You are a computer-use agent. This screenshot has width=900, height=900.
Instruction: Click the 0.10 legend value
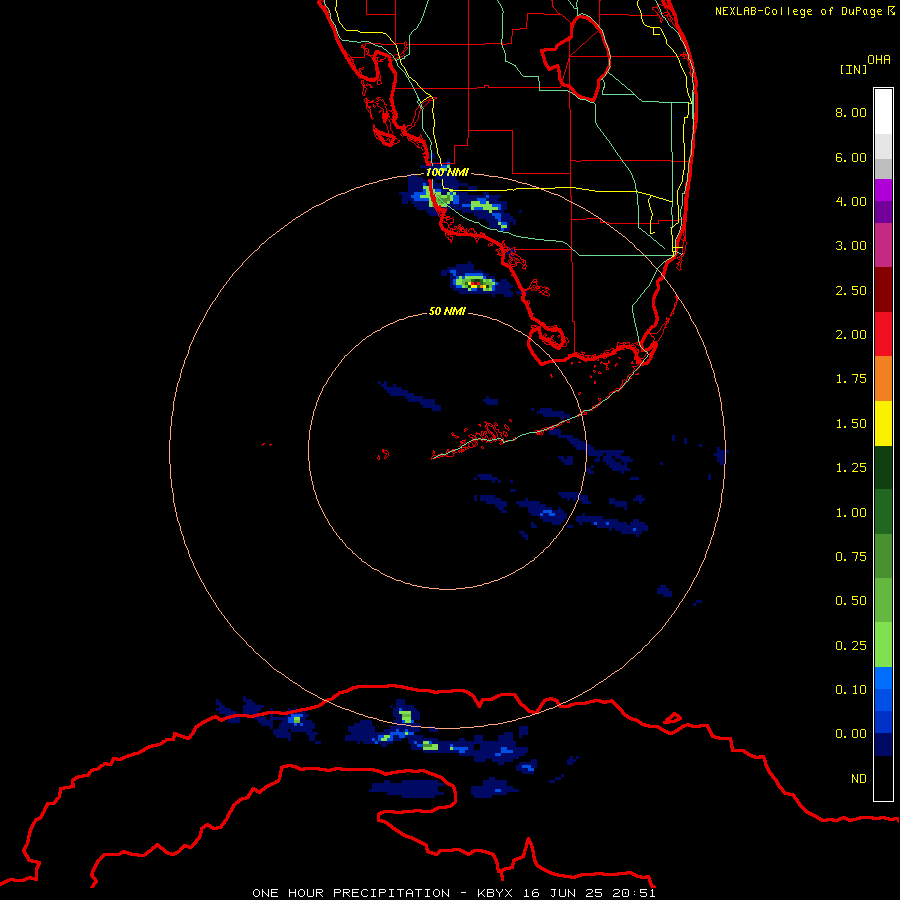851,690
